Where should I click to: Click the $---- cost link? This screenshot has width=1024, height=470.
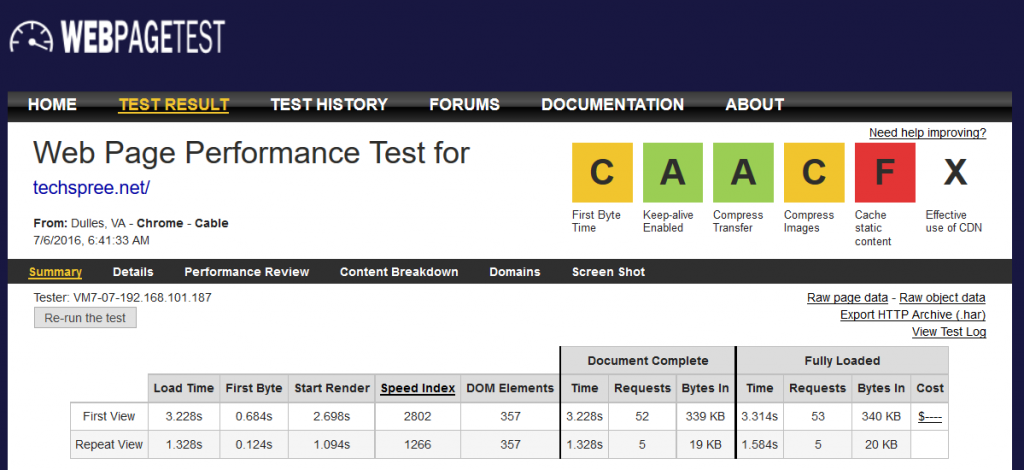[x=930, y=416]
